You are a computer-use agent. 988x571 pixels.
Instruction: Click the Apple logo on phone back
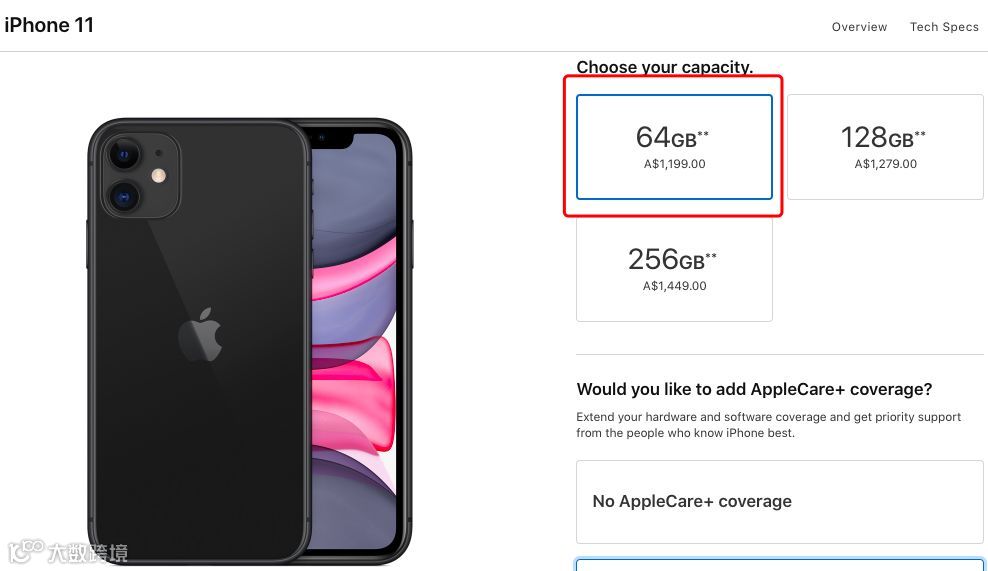pos(200,335)
